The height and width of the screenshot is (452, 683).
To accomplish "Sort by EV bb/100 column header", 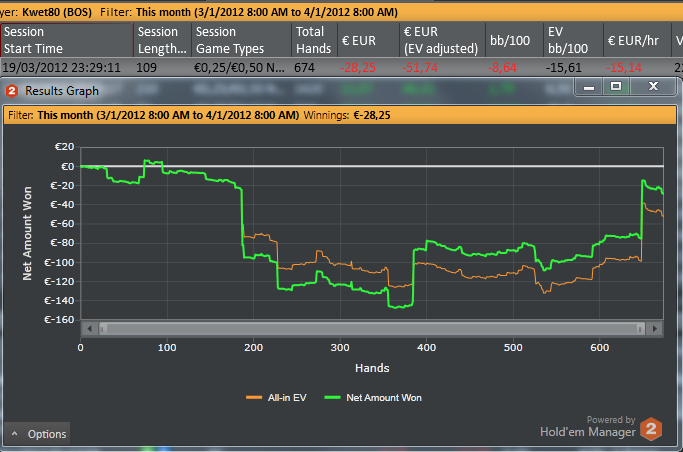I will coord(573,40).
